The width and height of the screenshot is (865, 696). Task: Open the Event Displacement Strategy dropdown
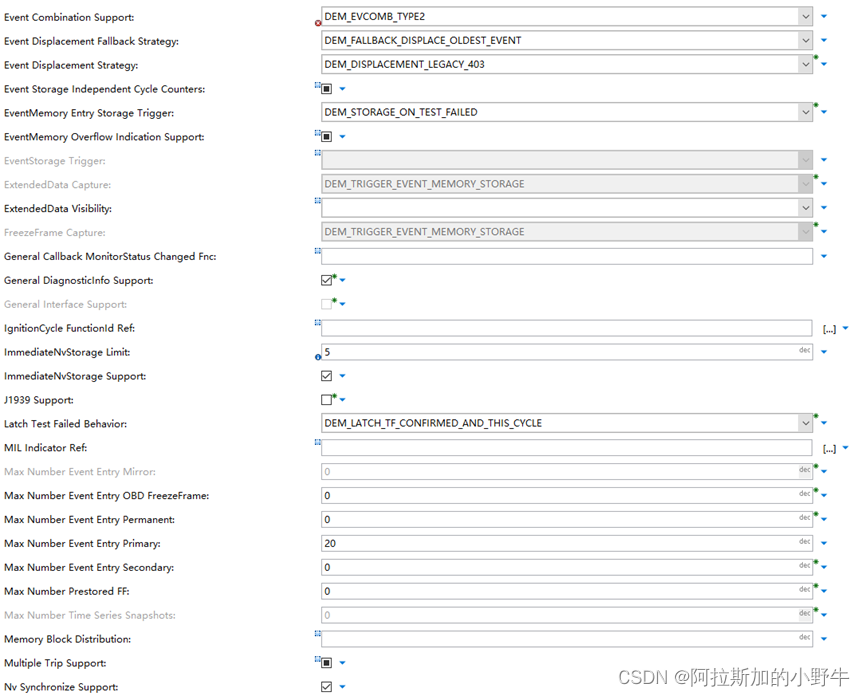805,64
